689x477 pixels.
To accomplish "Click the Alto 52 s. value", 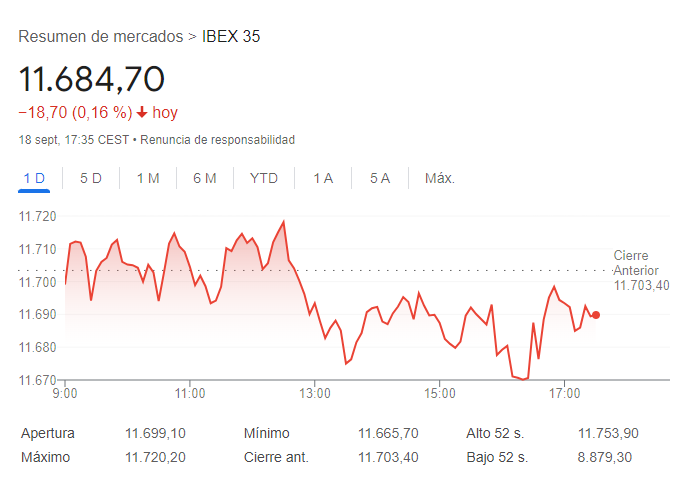I will pyautogui.click(x=608, y=433).
